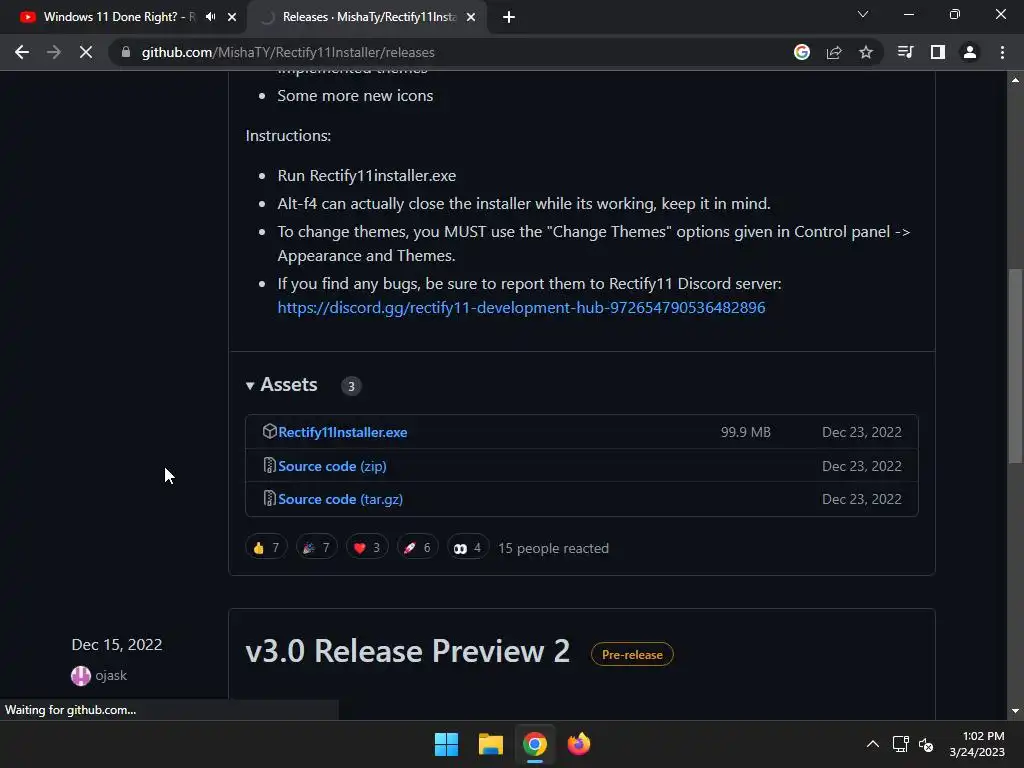Open clock and date 1:02 PM
The height and width of the screenshot is (768, 1024).
[978, 744]
